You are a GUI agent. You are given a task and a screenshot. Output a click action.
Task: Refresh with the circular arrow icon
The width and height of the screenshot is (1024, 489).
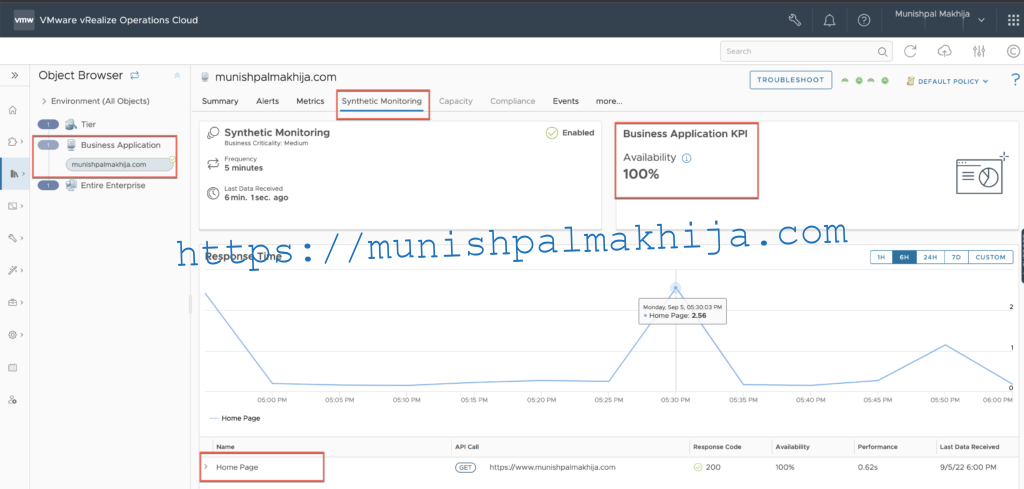click(x=910, y=51)
